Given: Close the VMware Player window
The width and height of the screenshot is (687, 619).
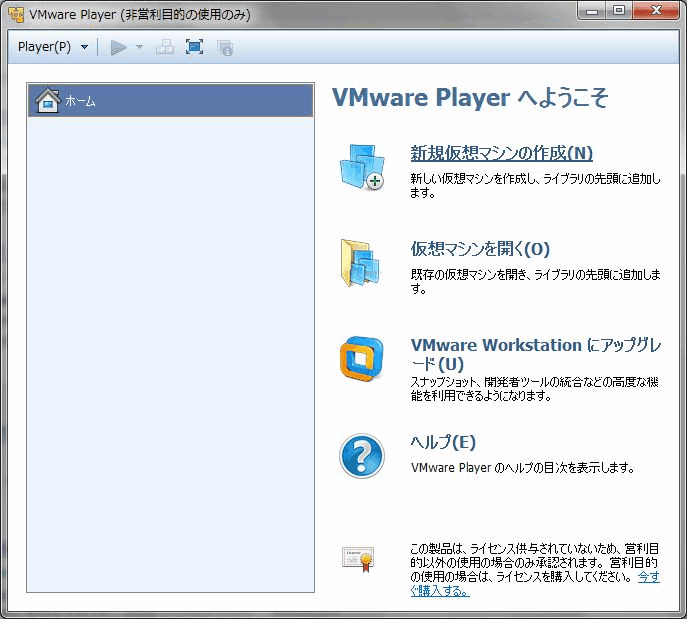Looking at the screenshot, I should (x=656, y=11).
